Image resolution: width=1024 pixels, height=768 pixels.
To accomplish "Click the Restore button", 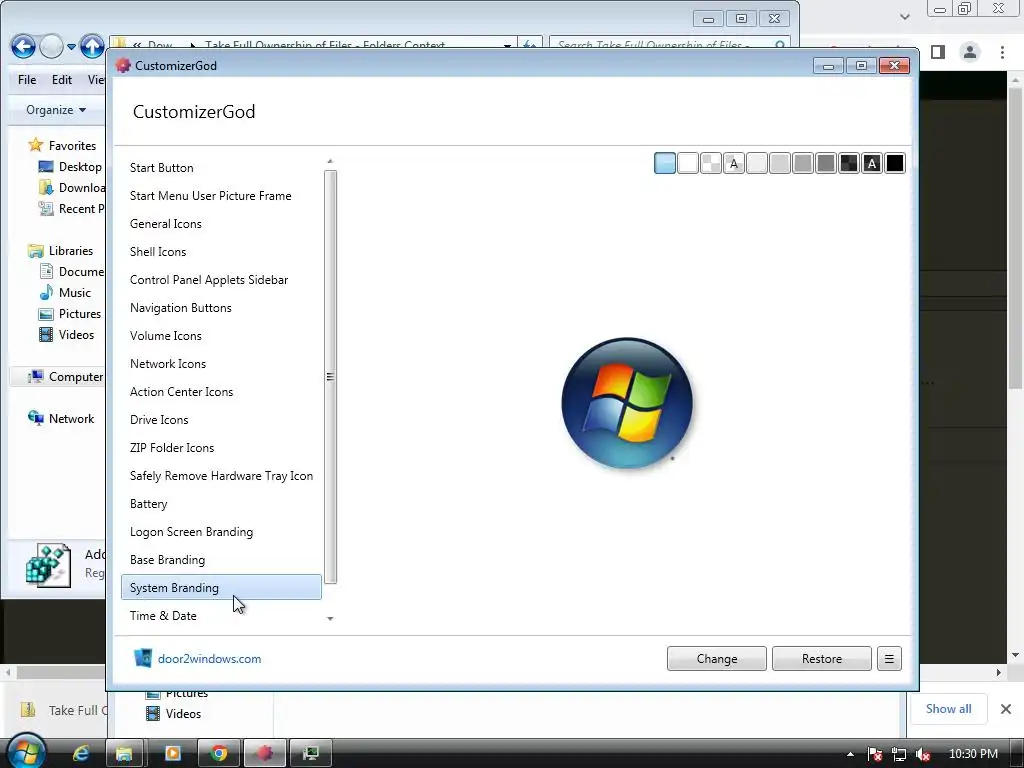I will (822, 659).
